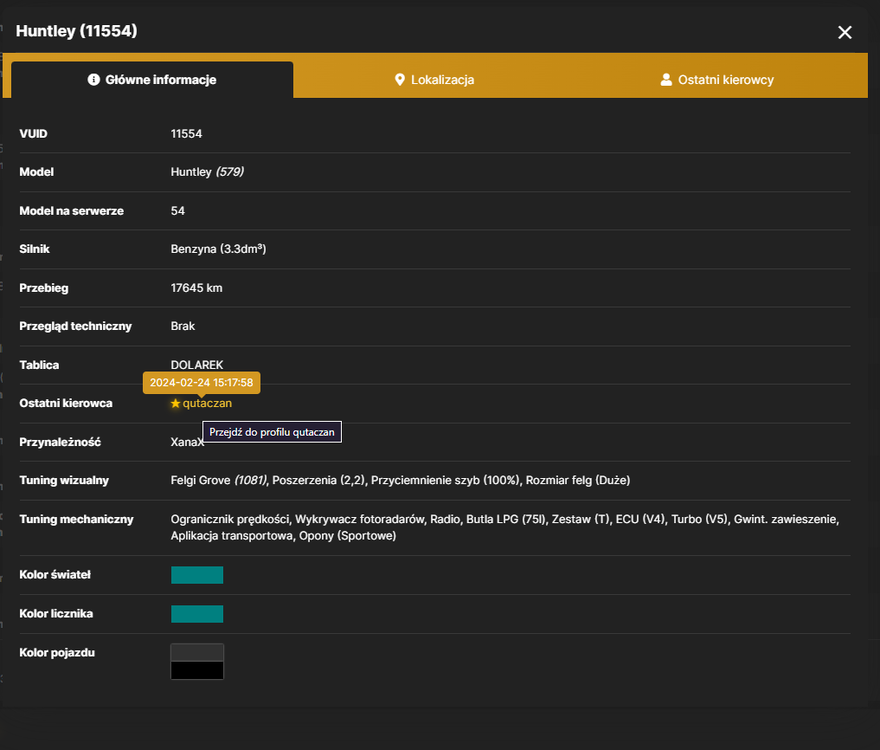The image size is (880, 750).
Task: Click the gold star next to qutaczan
Action: pyautogui.click(x=175, y=403)
